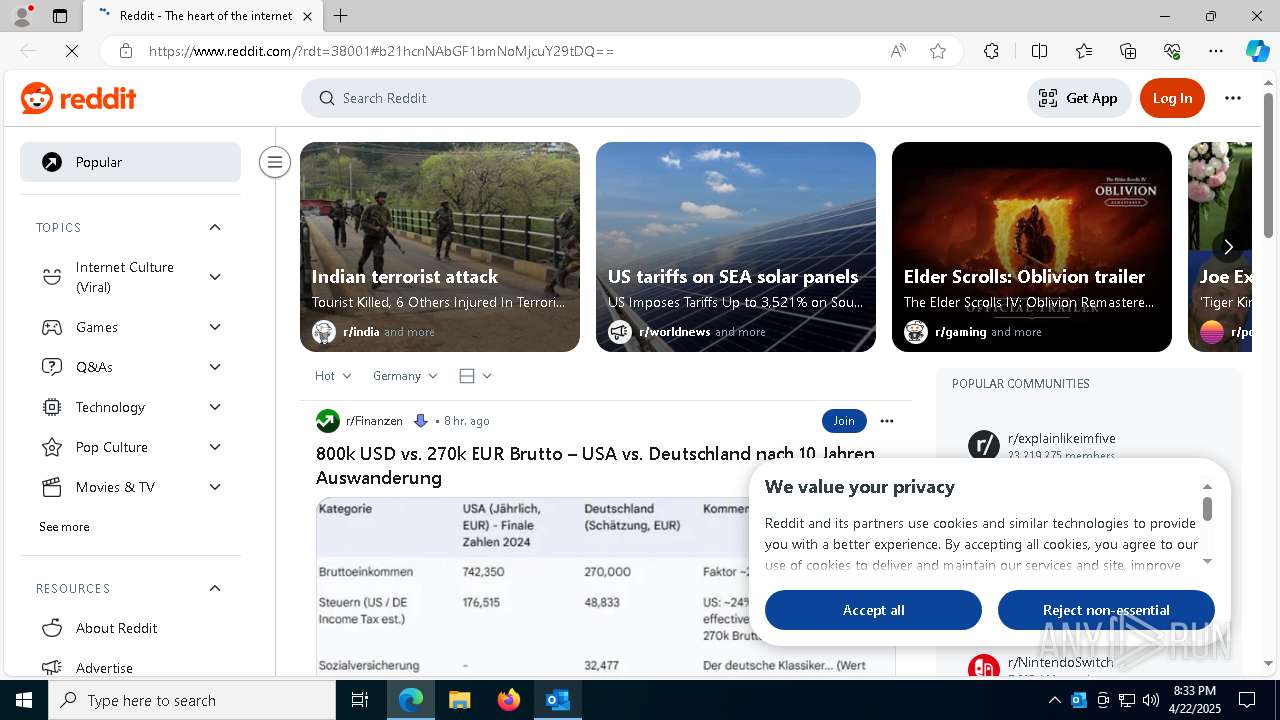Open the feed view layout dropdown

(x=475, y=376)
